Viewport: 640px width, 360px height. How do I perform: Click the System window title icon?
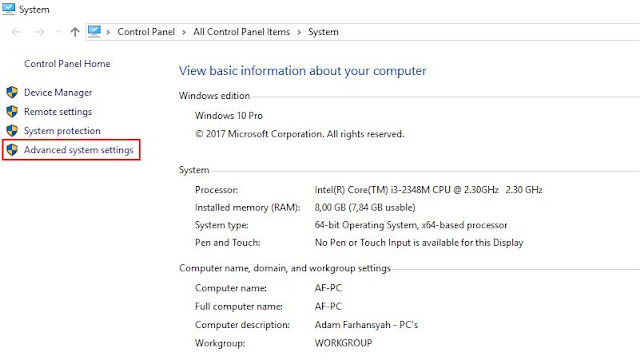point(8,9)
